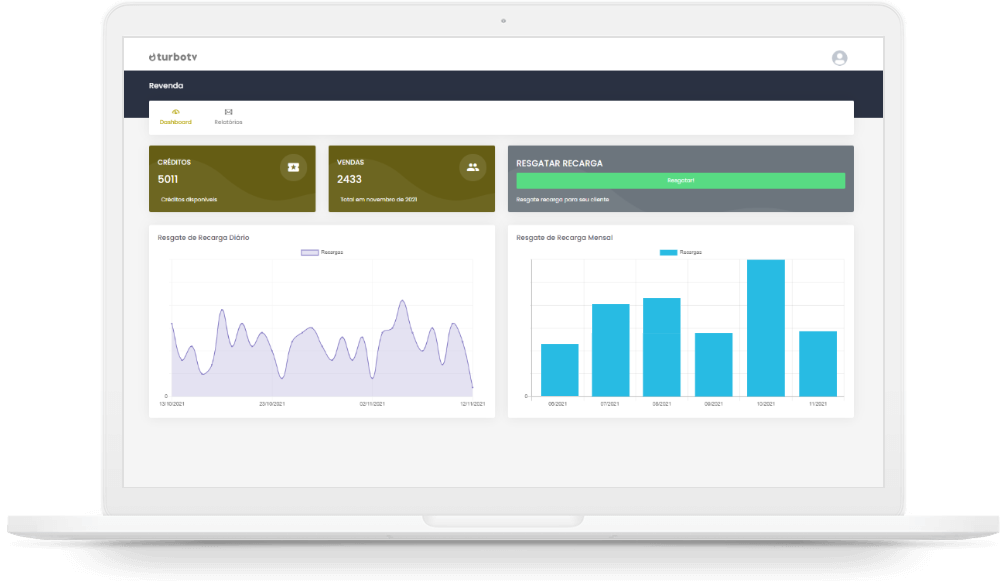Screen dimensions: 1008x581
Task: Click the turbotv logo
Action: pyautogui.click(x=173, y=58)
